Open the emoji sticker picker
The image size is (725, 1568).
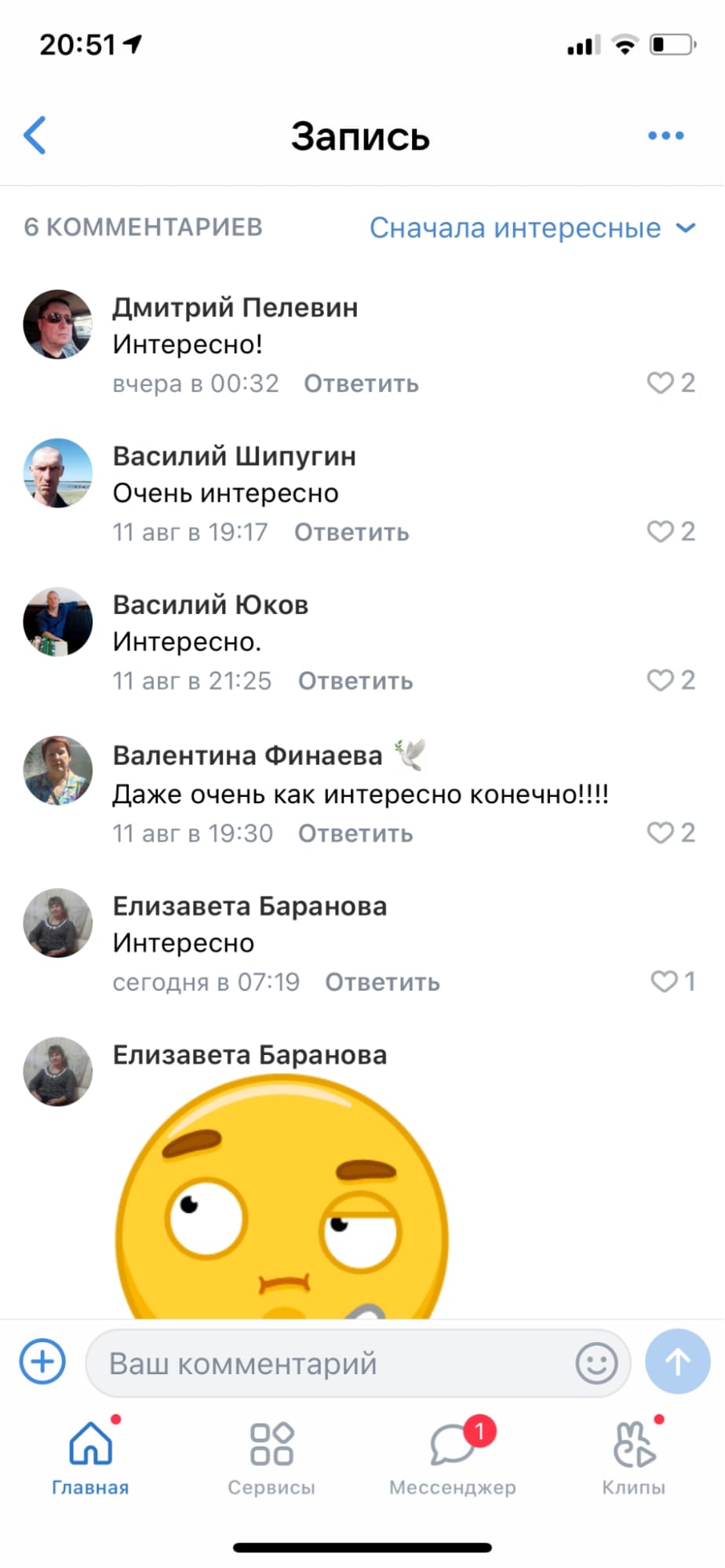(596, 1362)
